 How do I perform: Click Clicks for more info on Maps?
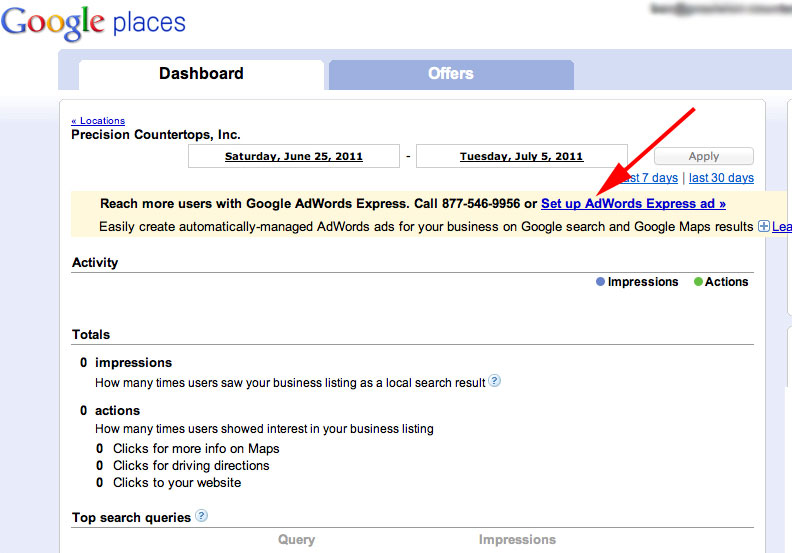click(196, 448)
